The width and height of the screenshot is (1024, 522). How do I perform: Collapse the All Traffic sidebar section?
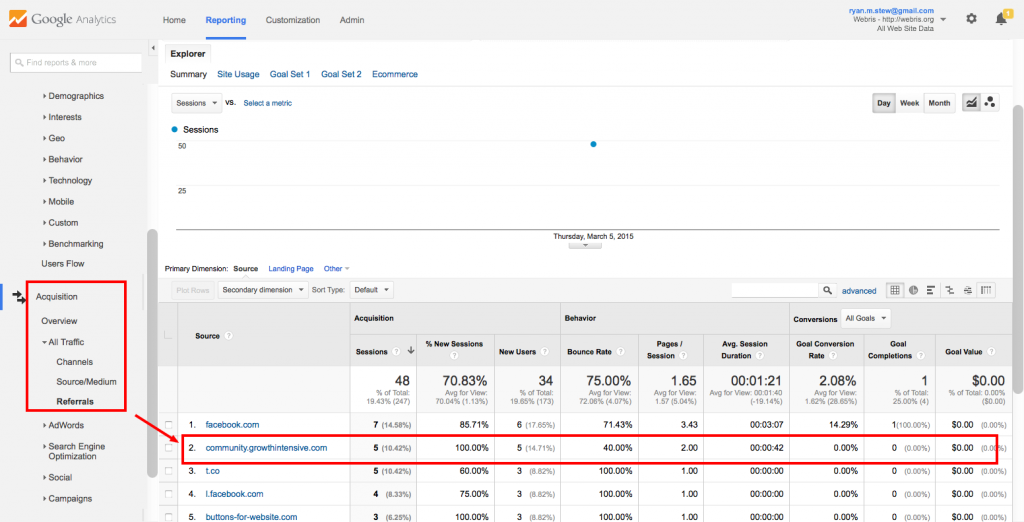[x=63, y=342]
